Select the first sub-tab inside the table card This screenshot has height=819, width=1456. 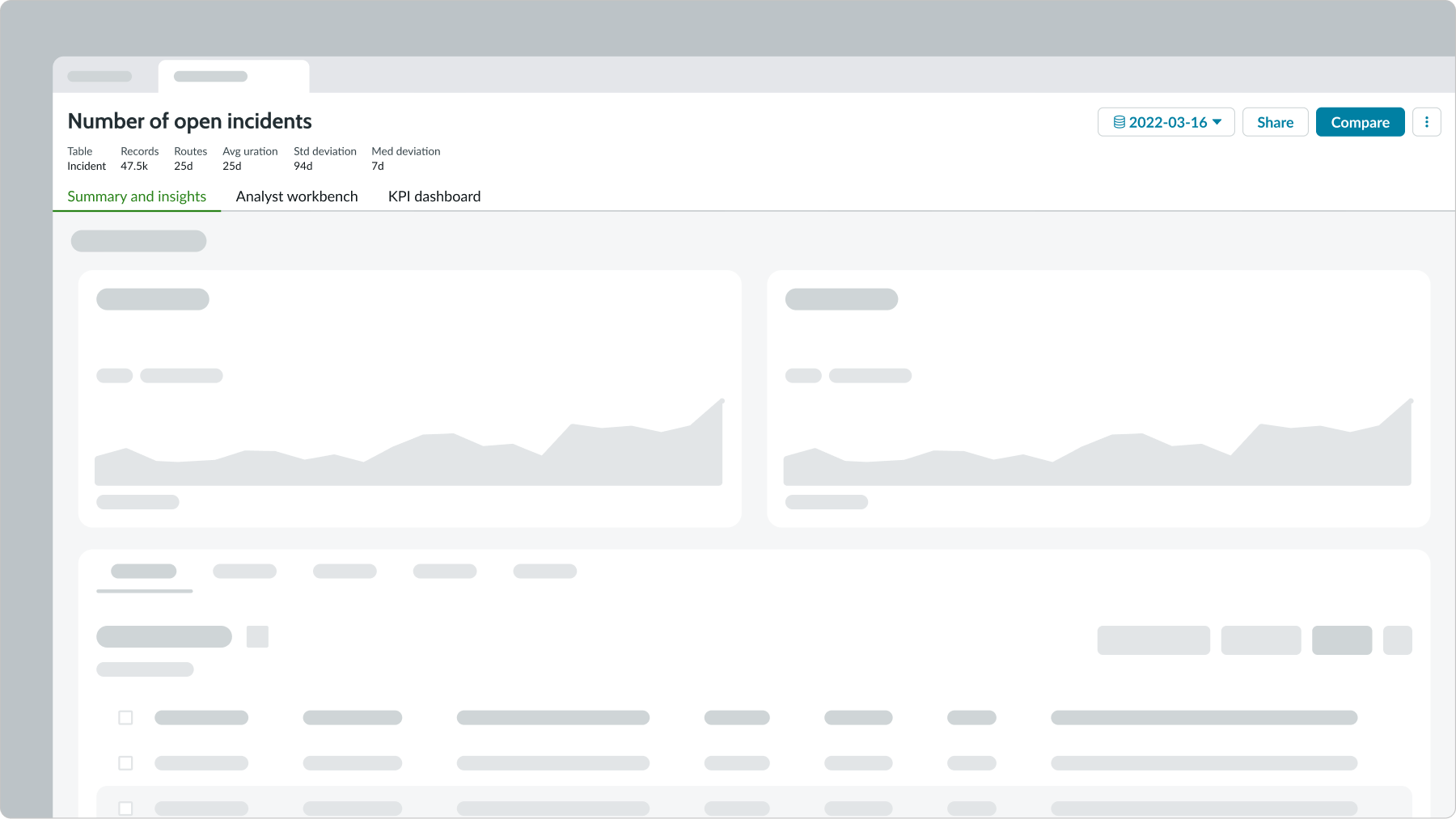pos(144,571)
